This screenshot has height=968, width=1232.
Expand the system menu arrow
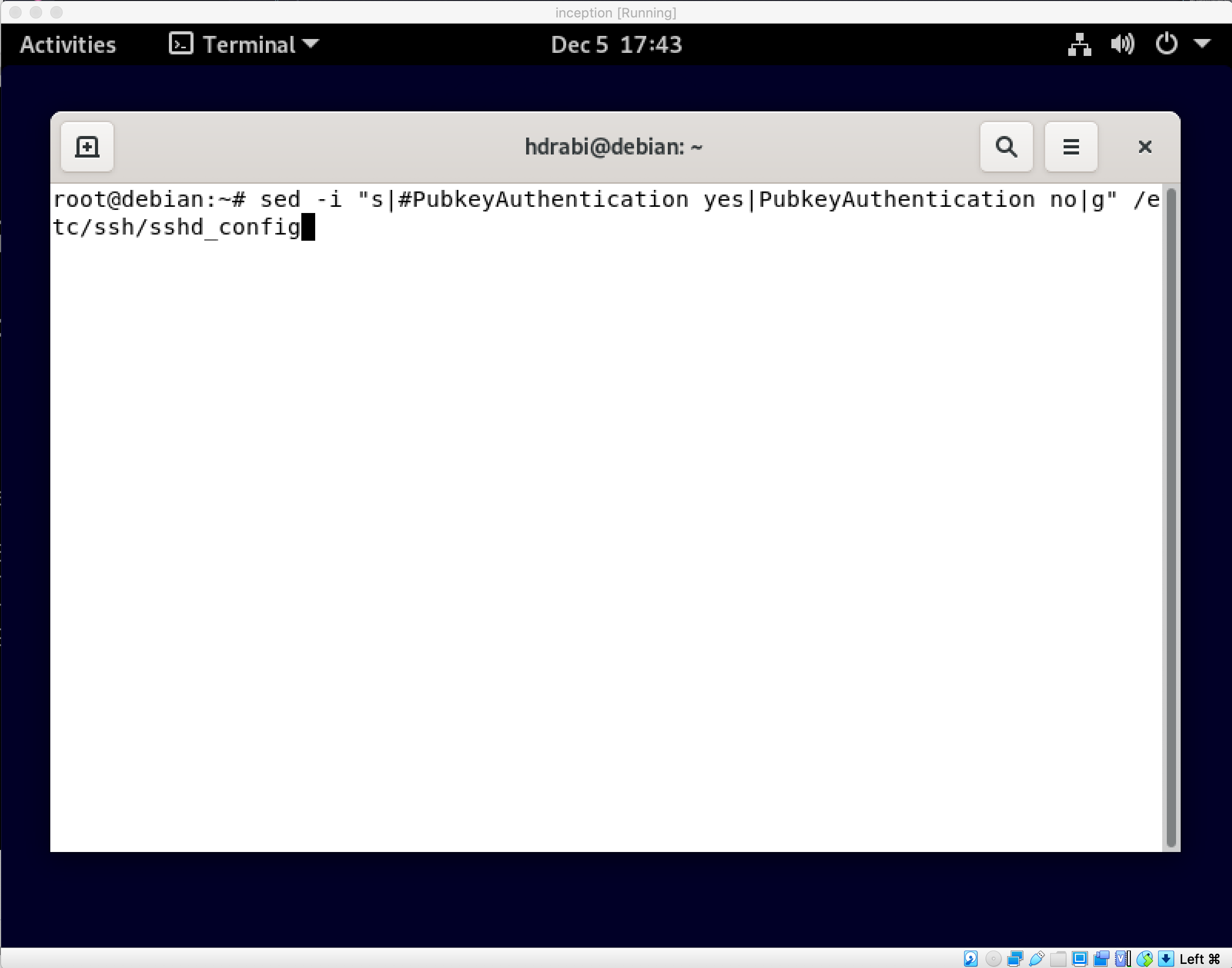click(x=1202, y=43)
